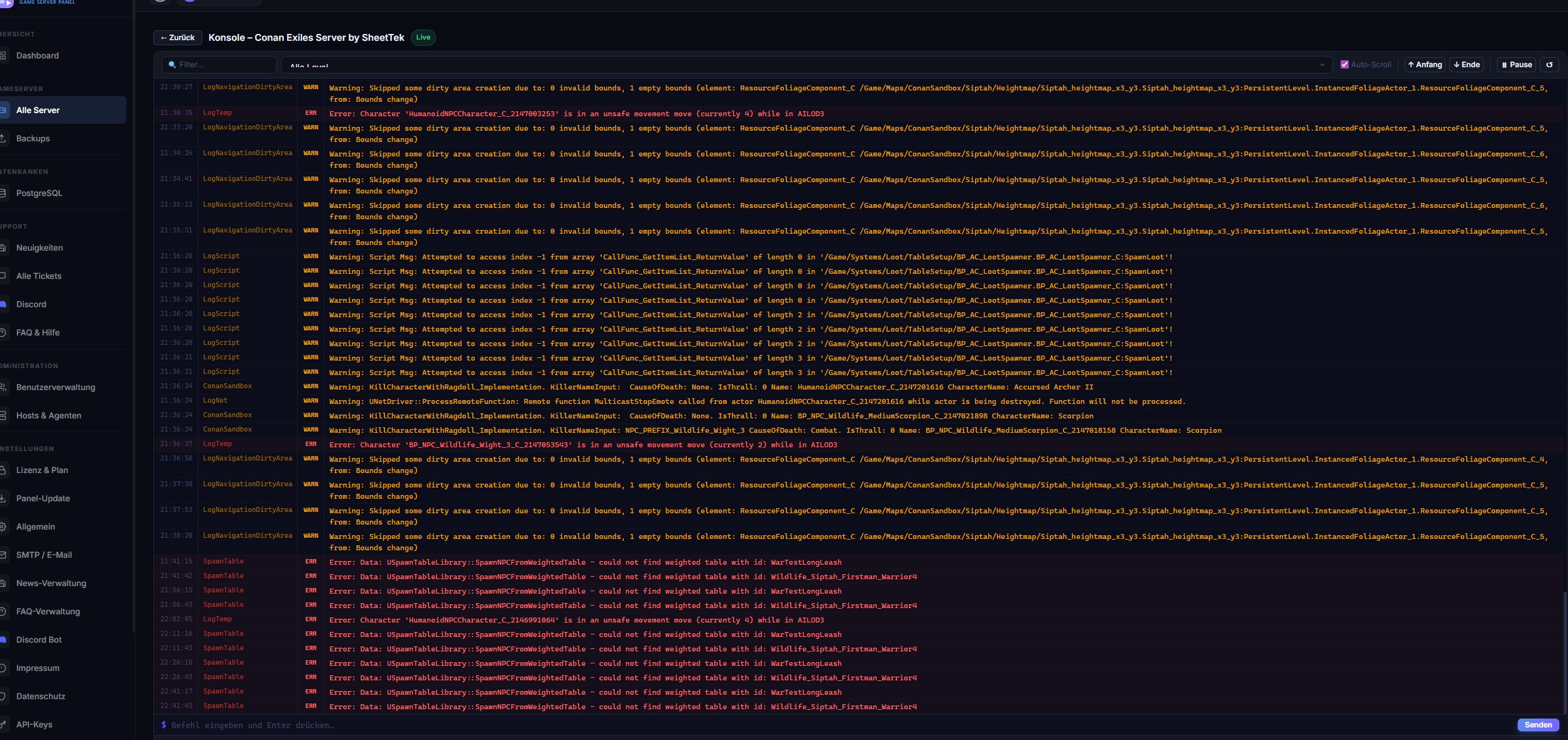Click the reload console icon button
Image resolution: width=1568 pixels, height=740 pixels.
(x=1549, y=65)
